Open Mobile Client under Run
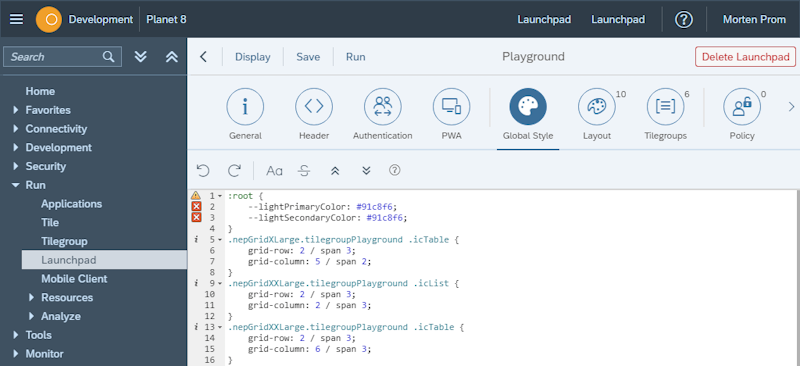This screenshot has width=800, height=366. pos(74,279)
